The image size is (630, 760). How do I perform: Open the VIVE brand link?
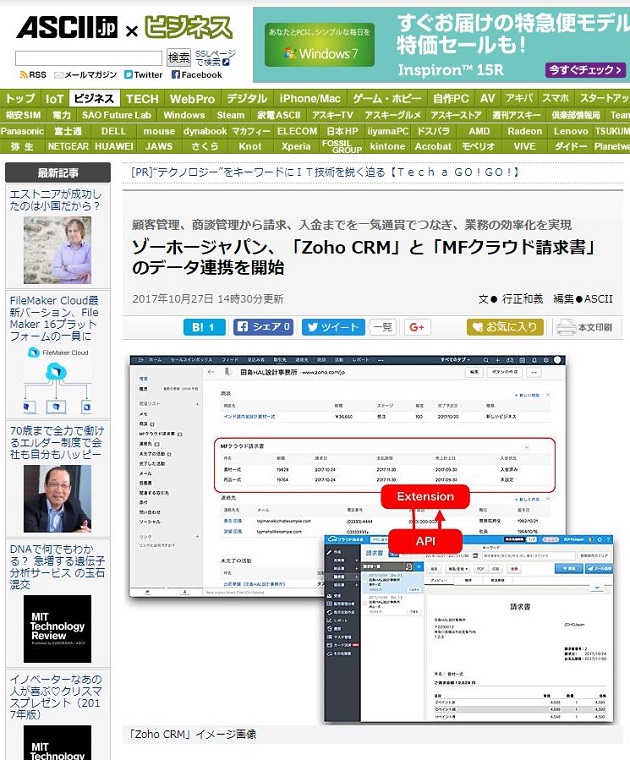(x=524, y=146)
